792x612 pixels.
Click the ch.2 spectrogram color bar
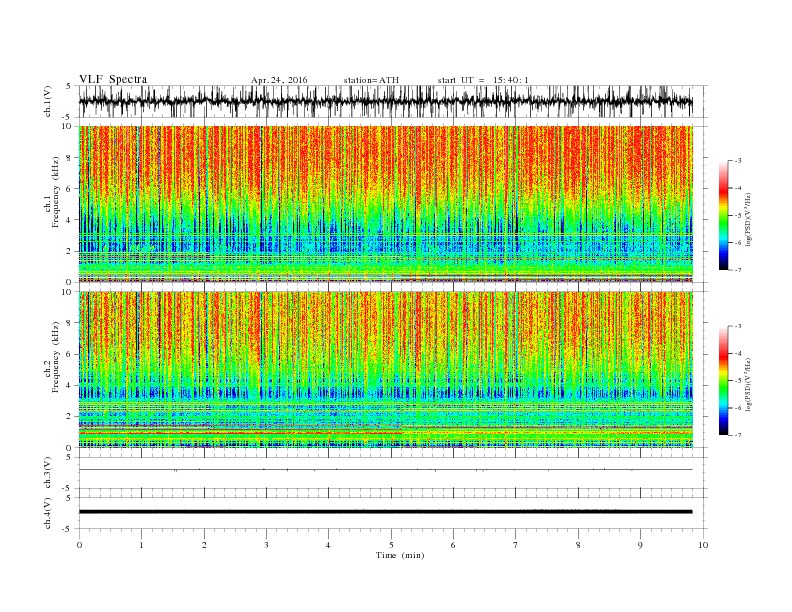pos(723,380)
